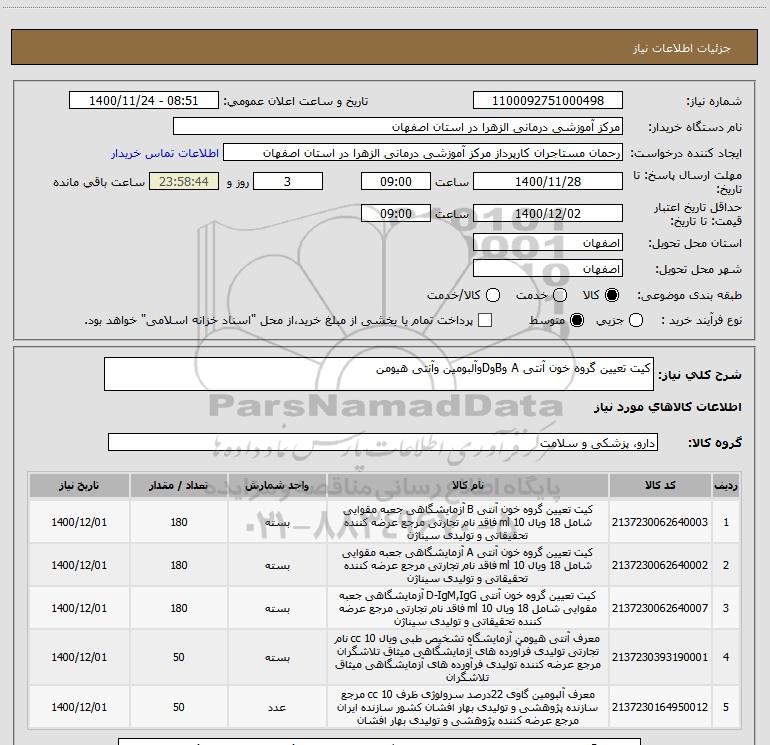Click the goods group field دارو، پزشکی و سلامت

point(383,442)
